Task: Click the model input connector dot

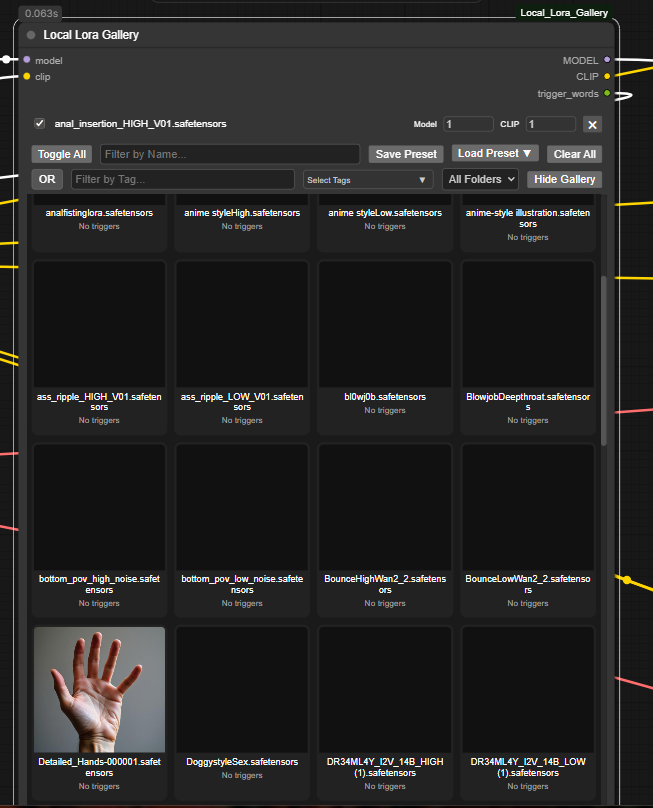Action: (x=27, y=60)
